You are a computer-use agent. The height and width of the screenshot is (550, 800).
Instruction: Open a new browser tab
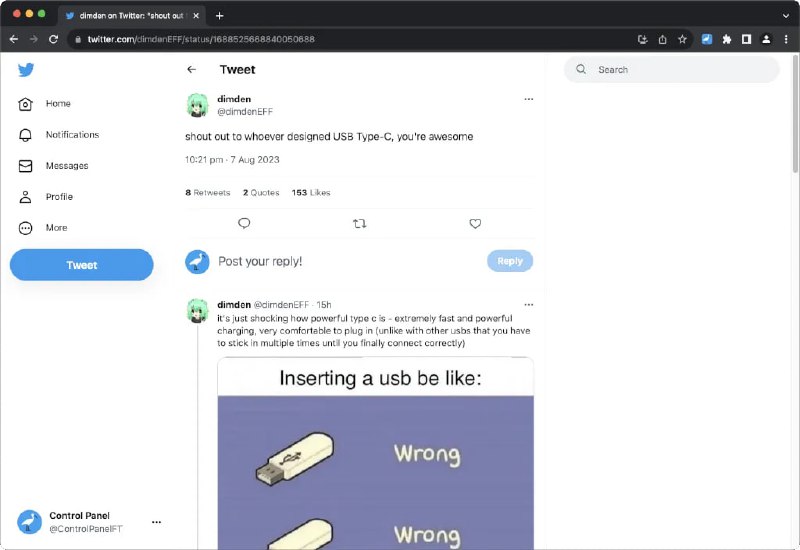click(x=220, y=15)
